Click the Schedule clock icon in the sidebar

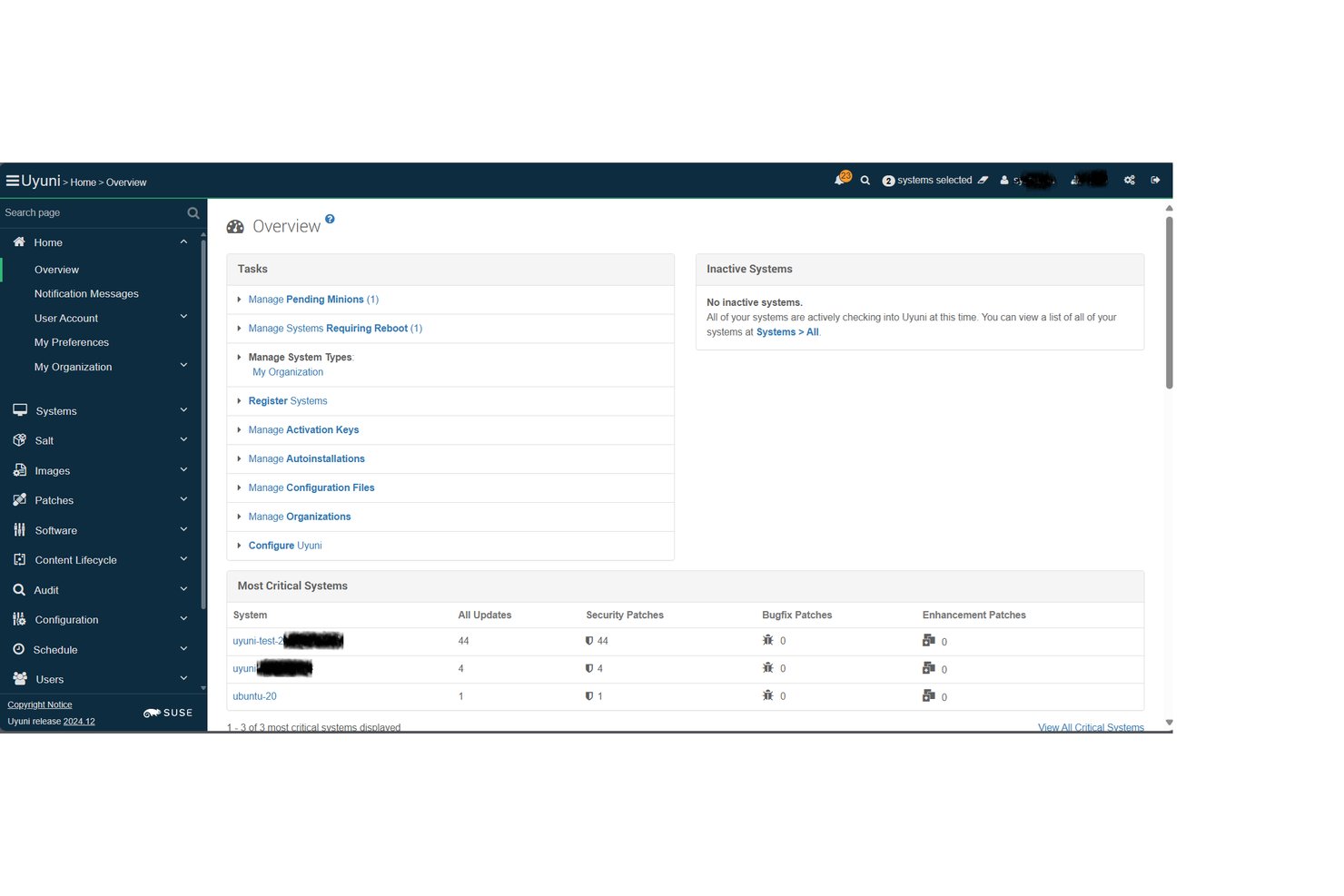(x=19, y=649)
